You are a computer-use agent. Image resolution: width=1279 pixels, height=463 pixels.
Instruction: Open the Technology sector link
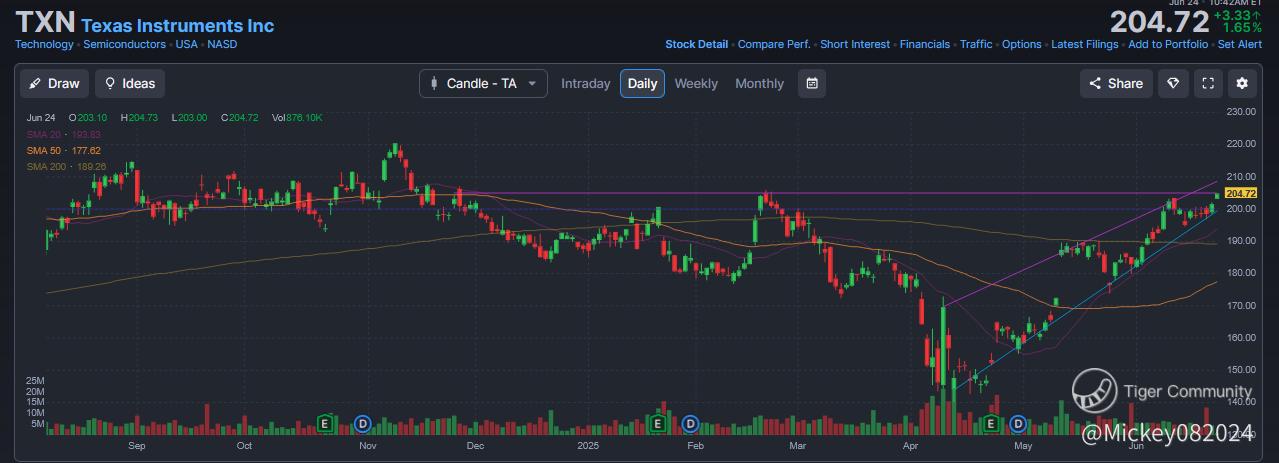(x=44, y=45)
